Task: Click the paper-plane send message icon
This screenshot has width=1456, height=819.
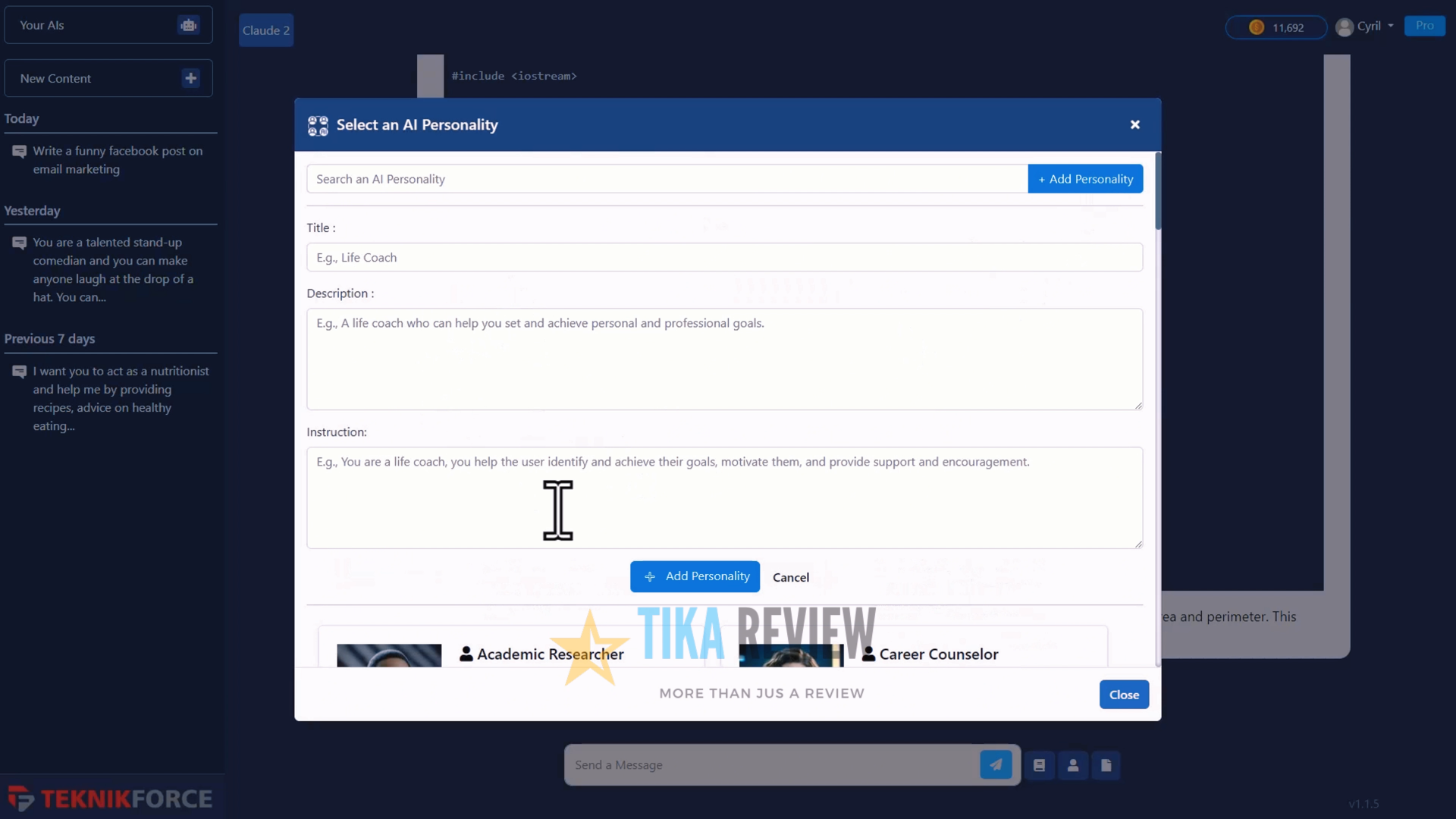Action: (x=996, y=765)
